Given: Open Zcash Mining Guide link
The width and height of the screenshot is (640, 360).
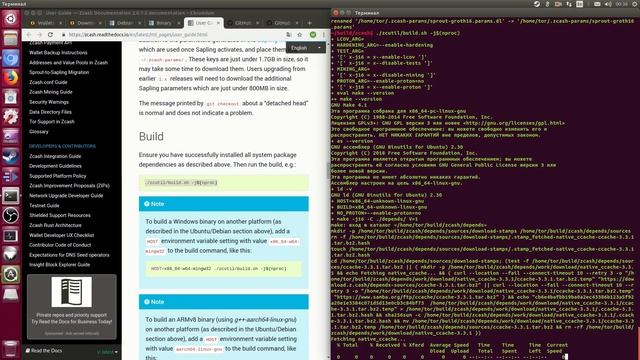Looking at the screenshot, I should coord(51,92).
